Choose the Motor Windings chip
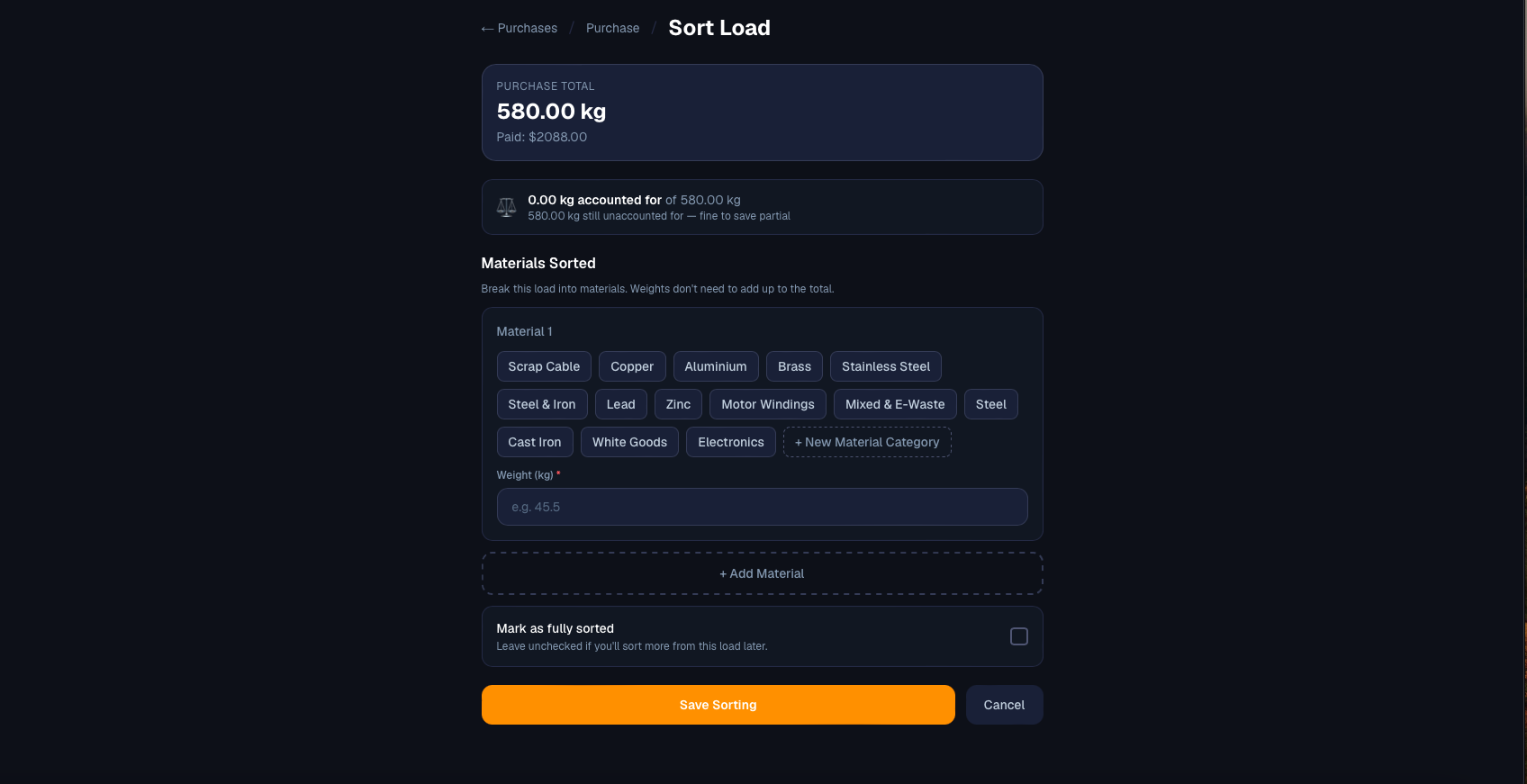1527x784 pixels. (x=768, y=404)
